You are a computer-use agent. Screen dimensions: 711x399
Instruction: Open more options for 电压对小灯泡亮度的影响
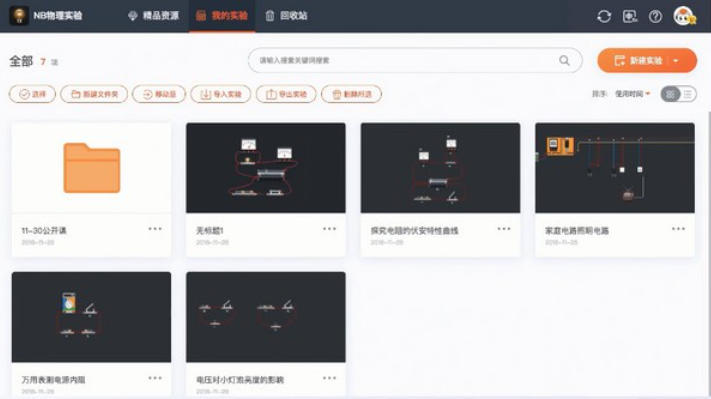click(330, 378)
